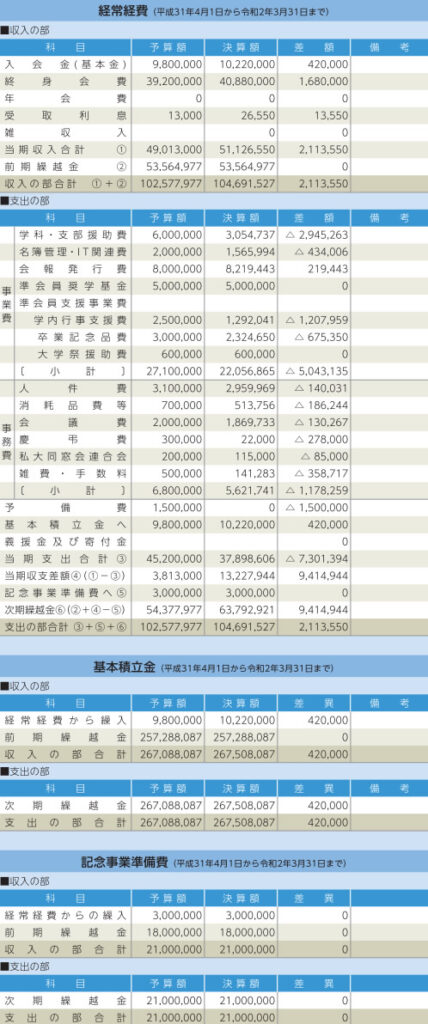The width and height of the screenshot is (428, 1024).
Task: Click the subtotal actual 22,056,865
Action: point(247,372)
